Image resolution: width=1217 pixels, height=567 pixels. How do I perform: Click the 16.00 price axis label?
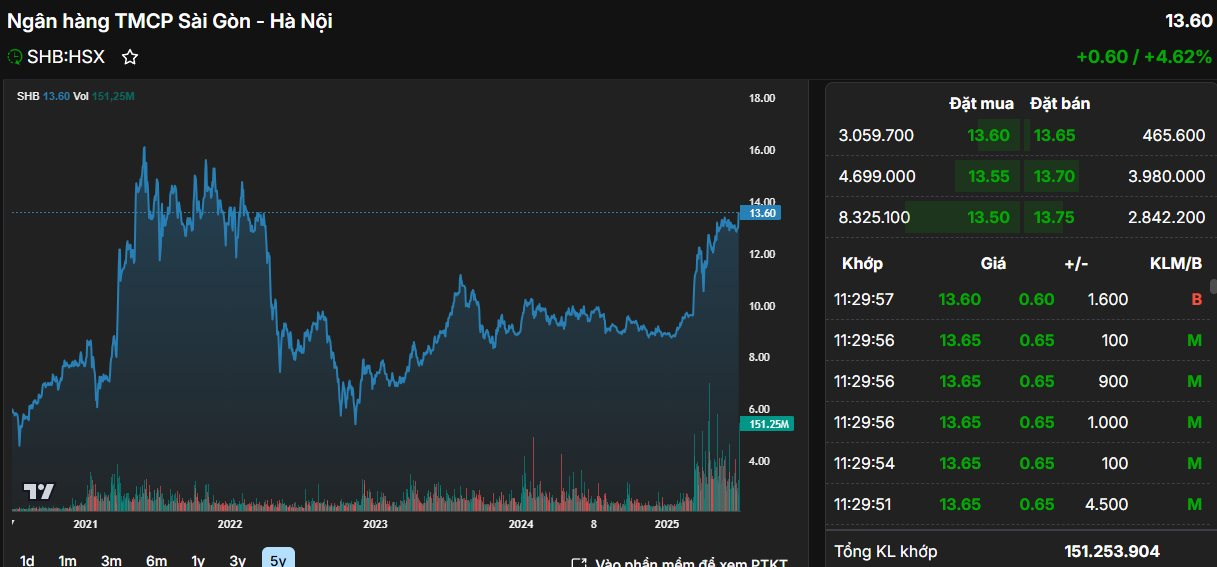762,150
